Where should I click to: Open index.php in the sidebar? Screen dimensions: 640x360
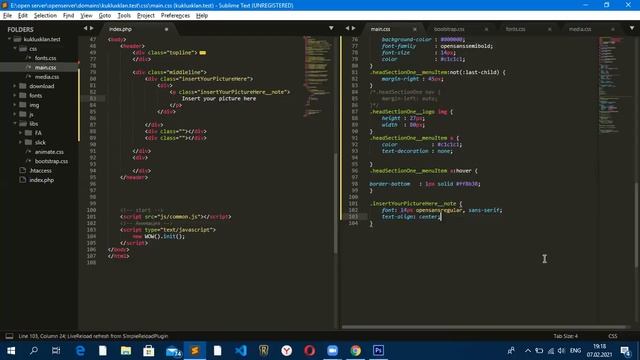(41, 180)
